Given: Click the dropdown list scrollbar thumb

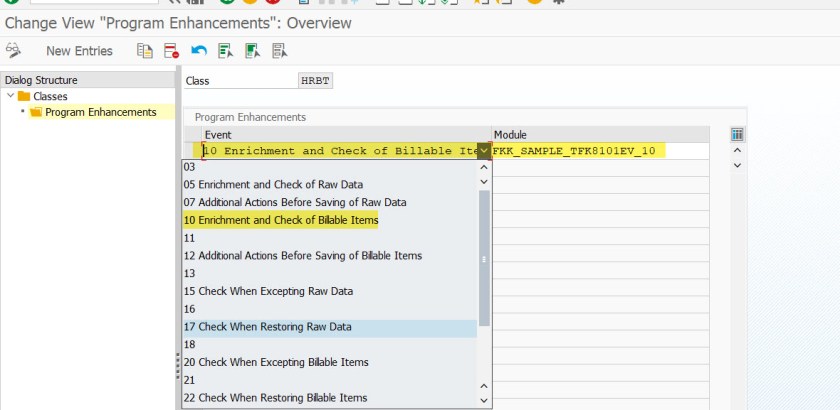Looking at the screenshot, I should [x=484, y=258].
